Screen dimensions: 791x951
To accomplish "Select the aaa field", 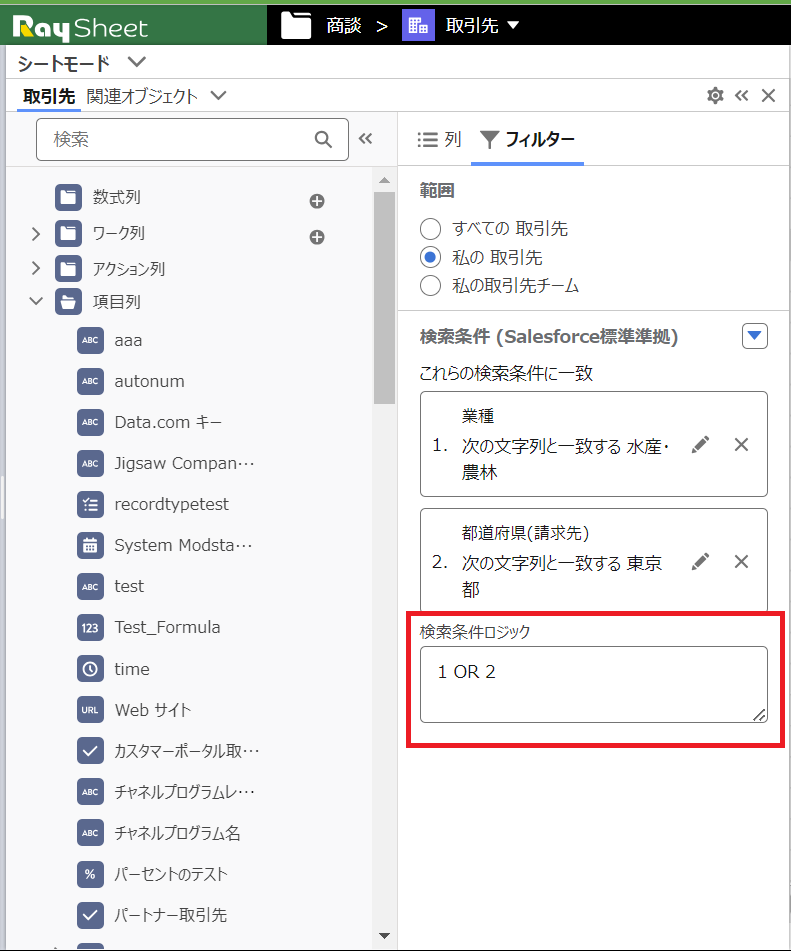I will [128, 340].
